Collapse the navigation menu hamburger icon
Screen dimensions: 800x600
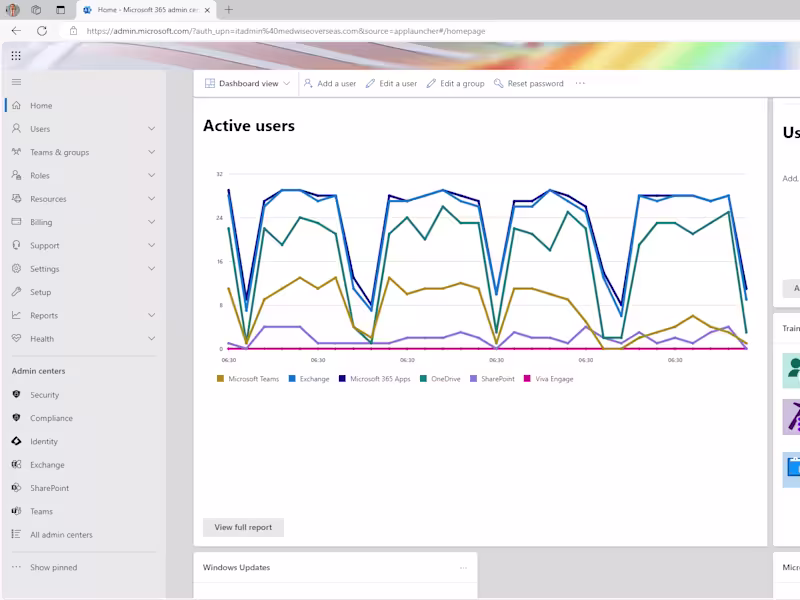(16, 82)
